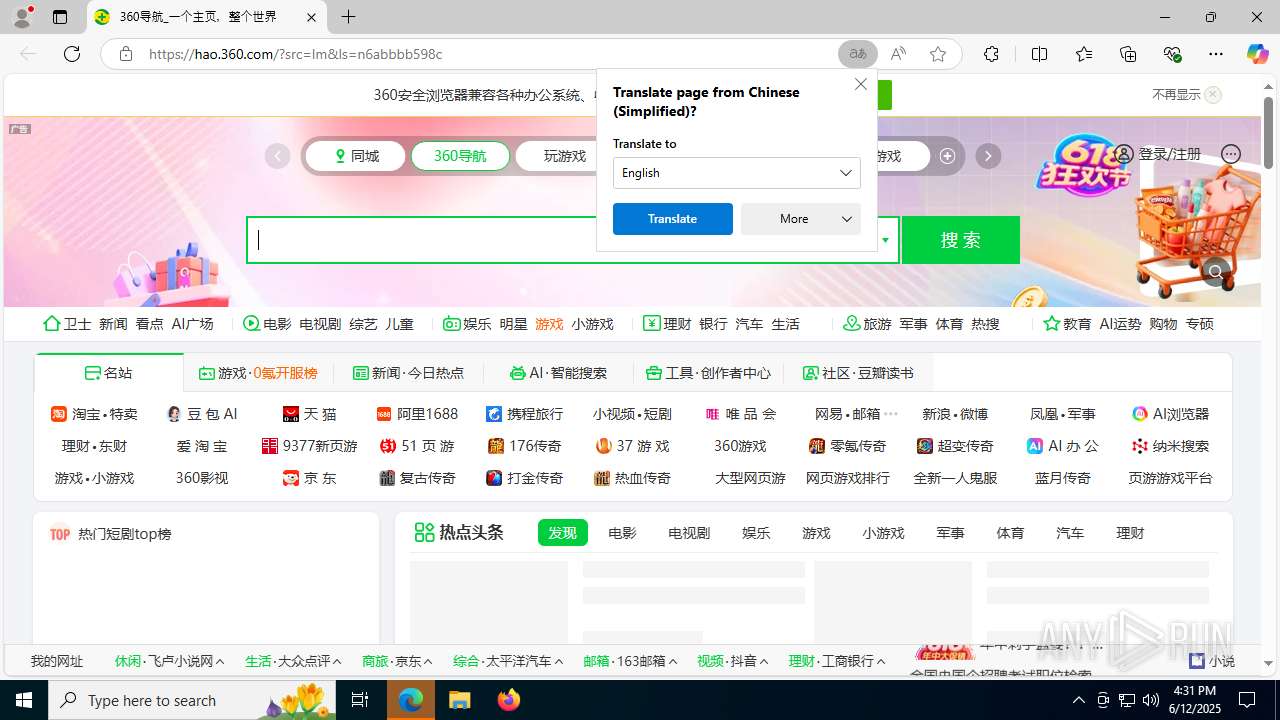Add page to favorites star icon
This screenshot has height=720, width=1280.
938,54
